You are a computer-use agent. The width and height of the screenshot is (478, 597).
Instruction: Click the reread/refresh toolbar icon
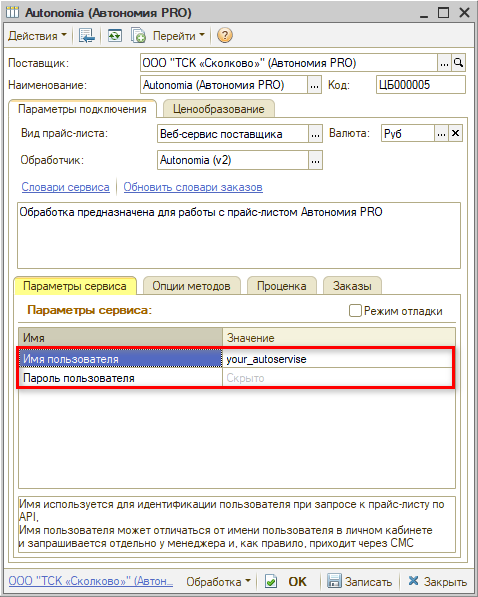click(114, 36)
